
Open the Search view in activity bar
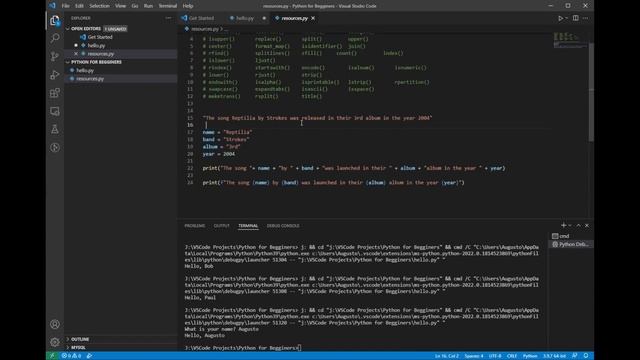point(55,38)
